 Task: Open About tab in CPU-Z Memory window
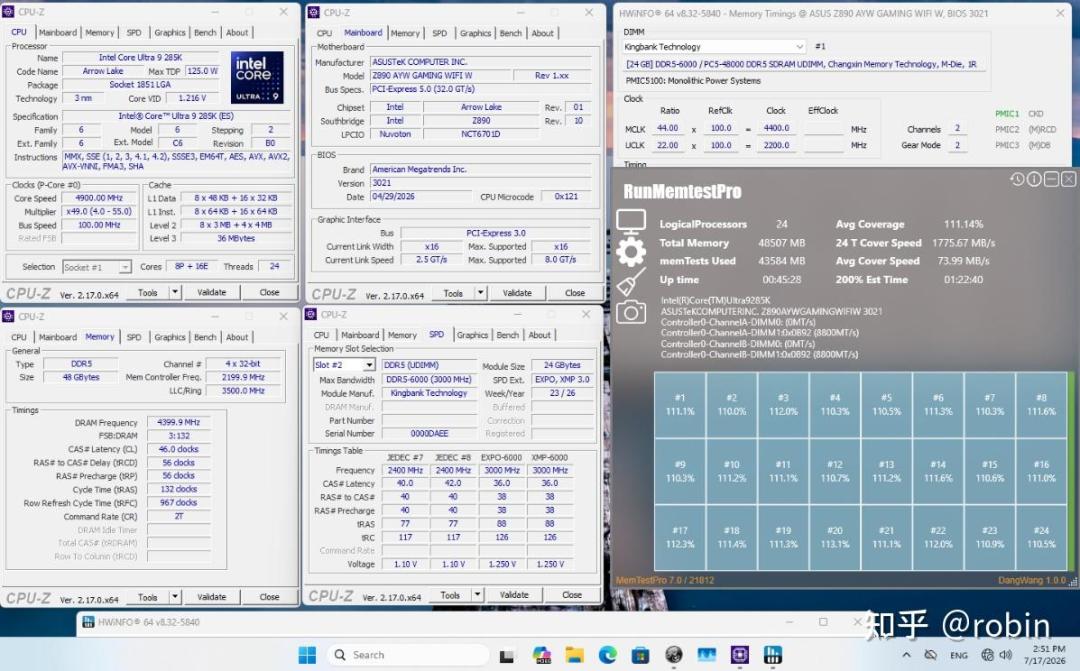click(237, 337)
